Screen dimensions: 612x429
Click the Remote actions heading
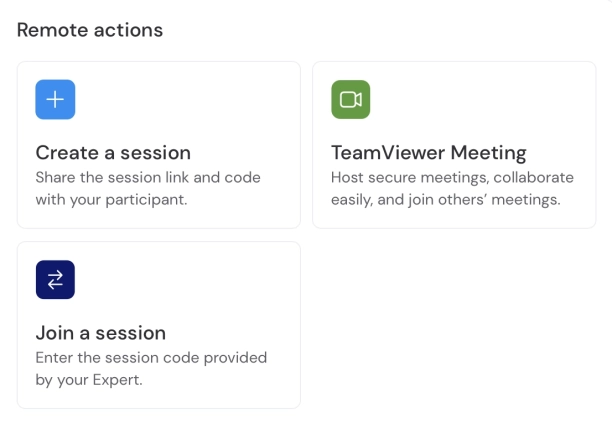(x=90, y=30)
